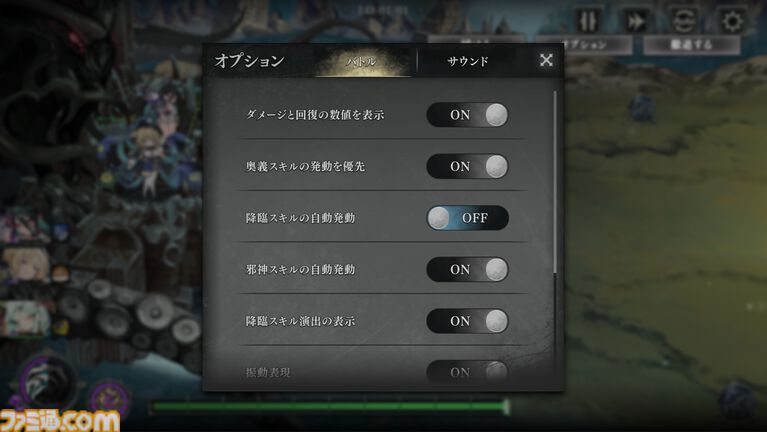
Task: Click the 撤退する button at top right
Action: [691, 45]
